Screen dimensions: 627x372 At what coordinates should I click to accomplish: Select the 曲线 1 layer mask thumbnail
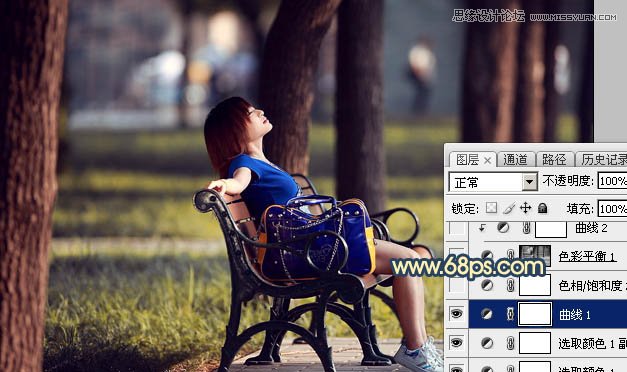535,314
